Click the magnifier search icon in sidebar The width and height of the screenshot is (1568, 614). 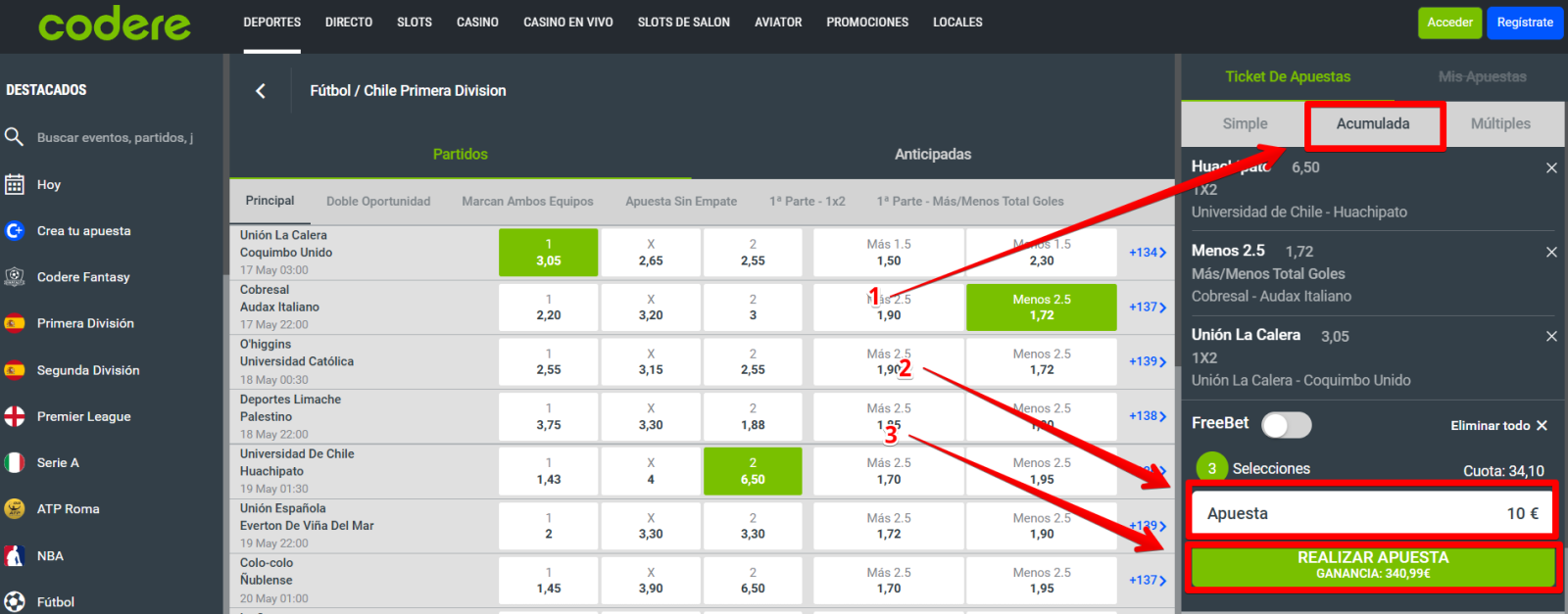tap(14, 137)
